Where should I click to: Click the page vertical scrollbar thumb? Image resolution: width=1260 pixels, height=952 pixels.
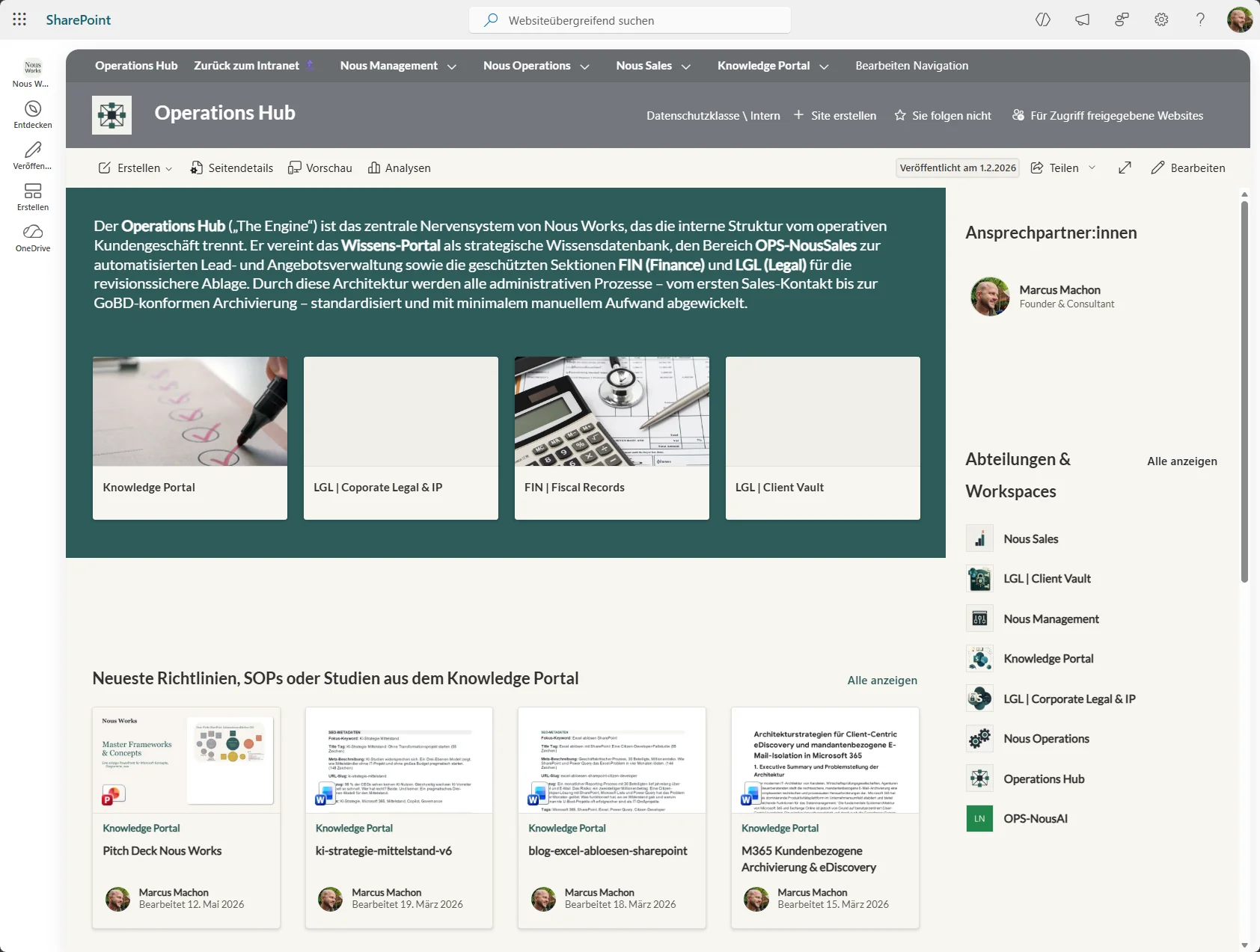point(1244,391)
